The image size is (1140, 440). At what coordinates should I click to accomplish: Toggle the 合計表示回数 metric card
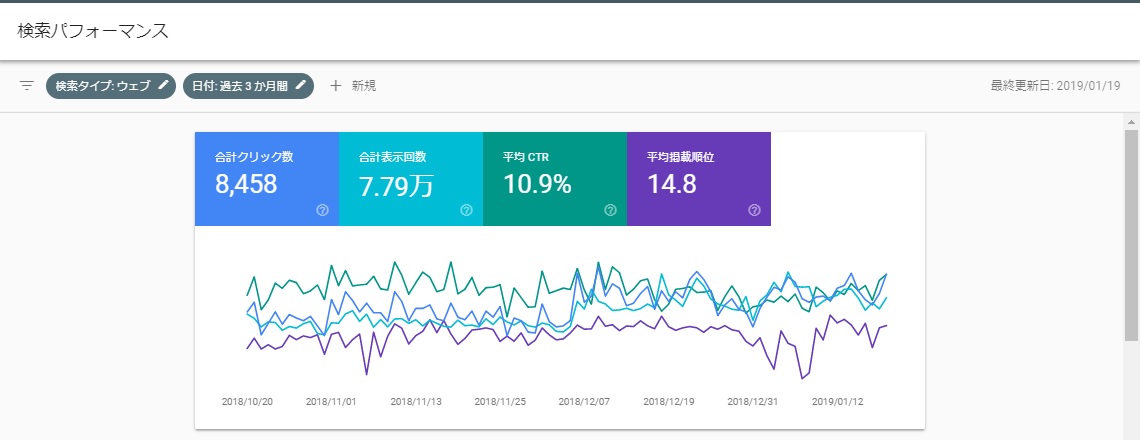[x=411, y=179]
